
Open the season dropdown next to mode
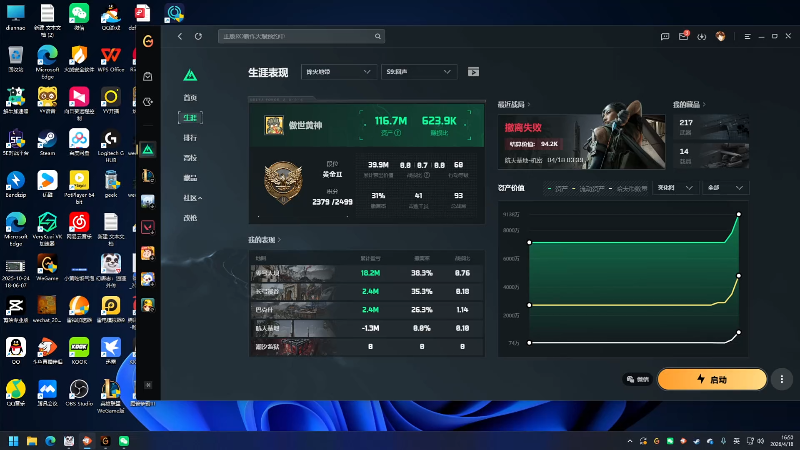point(419,72)
